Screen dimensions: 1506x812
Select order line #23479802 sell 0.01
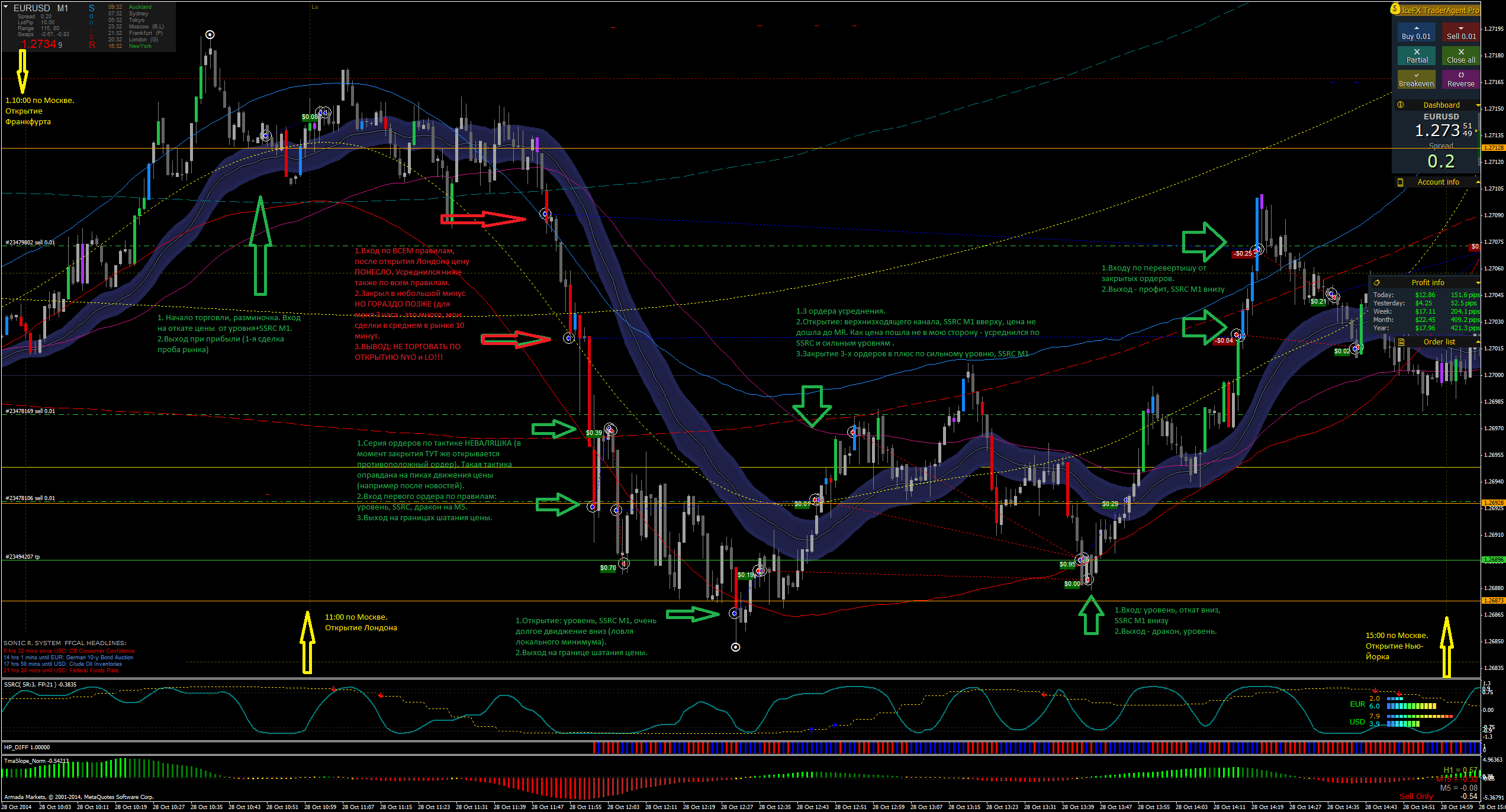30,243
